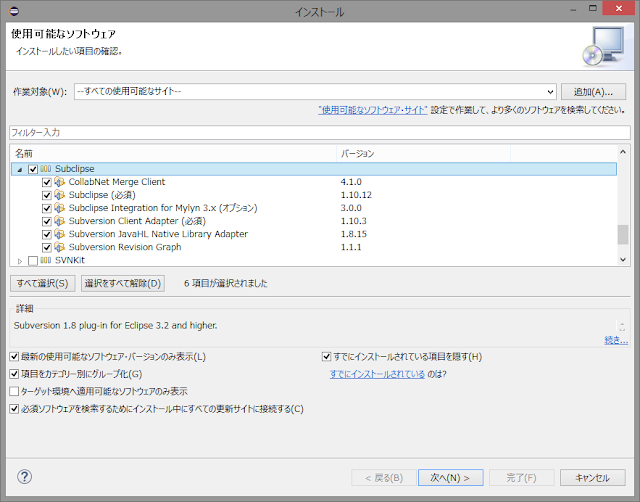Uncheck Subversion Client Adapter checkbox

pos(47,221)
